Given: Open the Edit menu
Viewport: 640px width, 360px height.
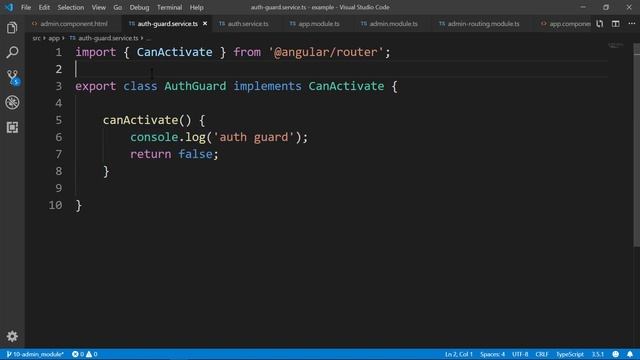Looking at the screenshot, I should 44,7.
